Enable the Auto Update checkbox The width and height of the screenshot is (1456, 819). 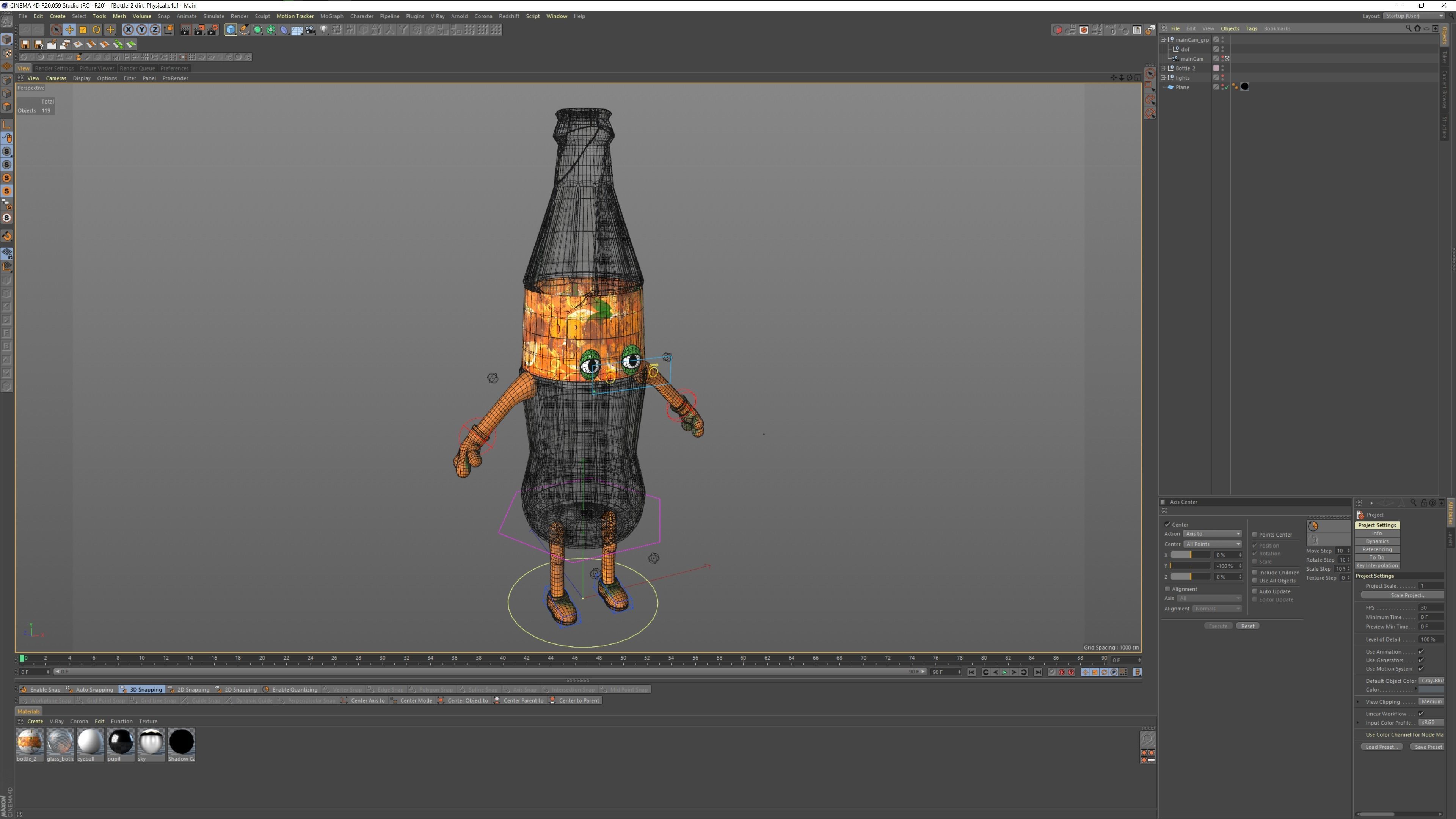pos(1255,591)
